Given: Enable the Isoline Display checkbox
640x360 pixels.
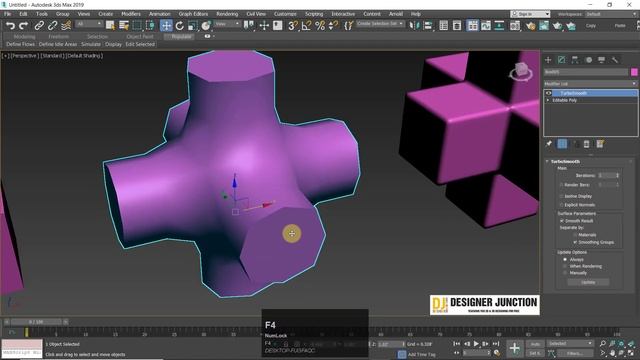Looking at the screenshot, I should point(562,196).
